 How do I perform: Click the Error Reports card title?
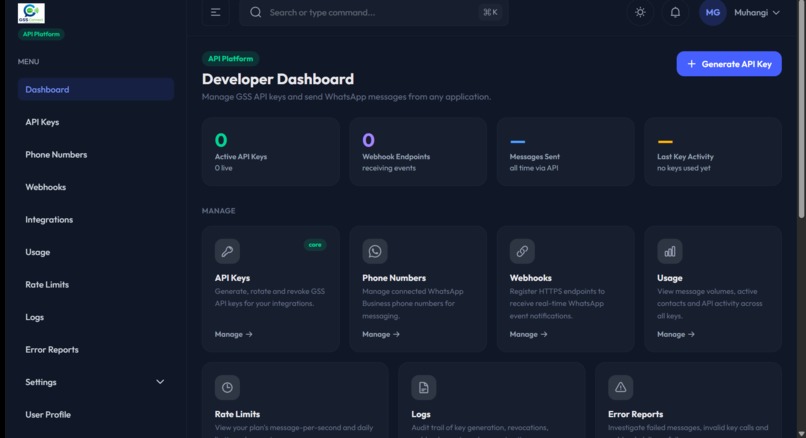(635, 414)
